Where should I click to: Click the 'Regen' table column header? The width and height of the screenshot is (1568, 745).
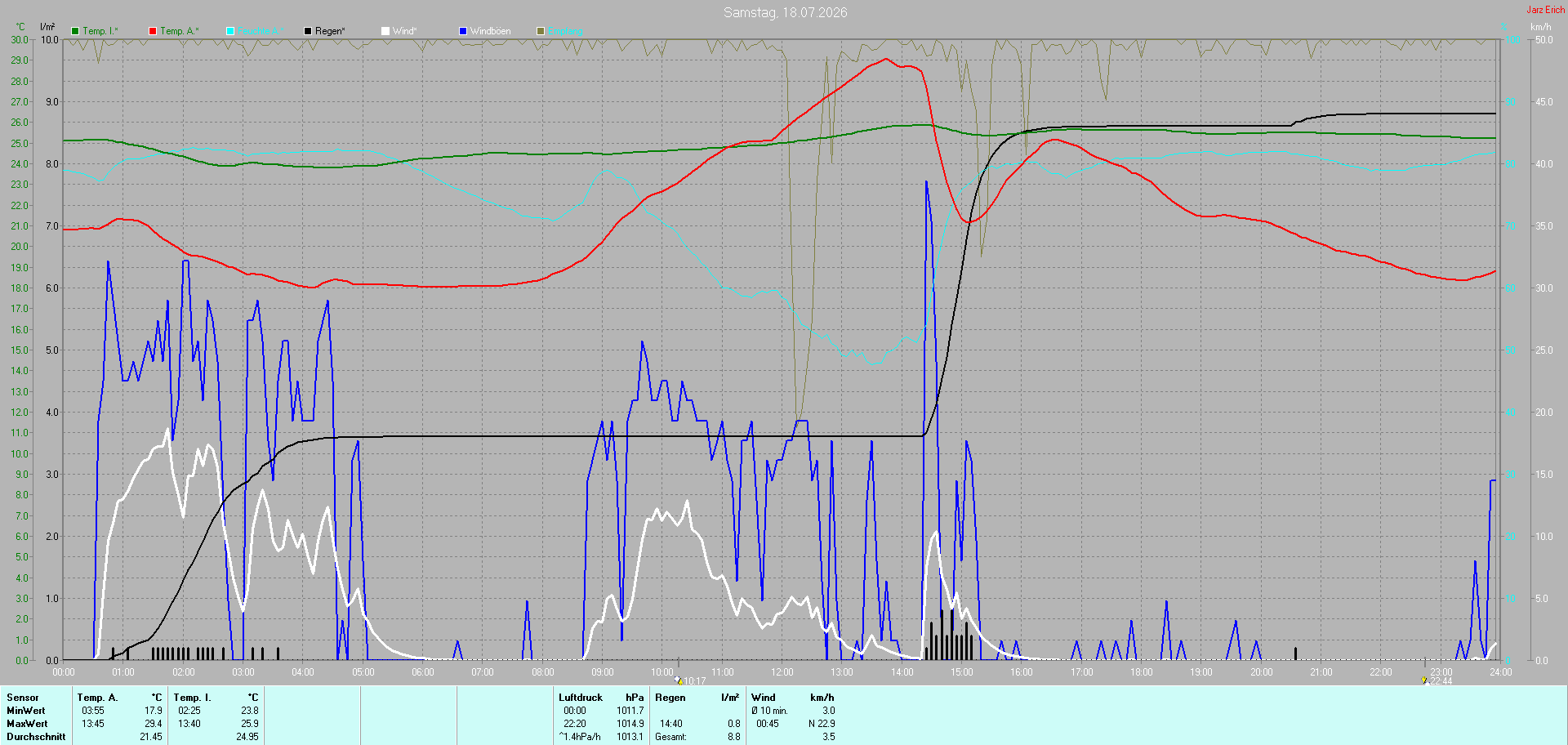[x=670, y=698]
